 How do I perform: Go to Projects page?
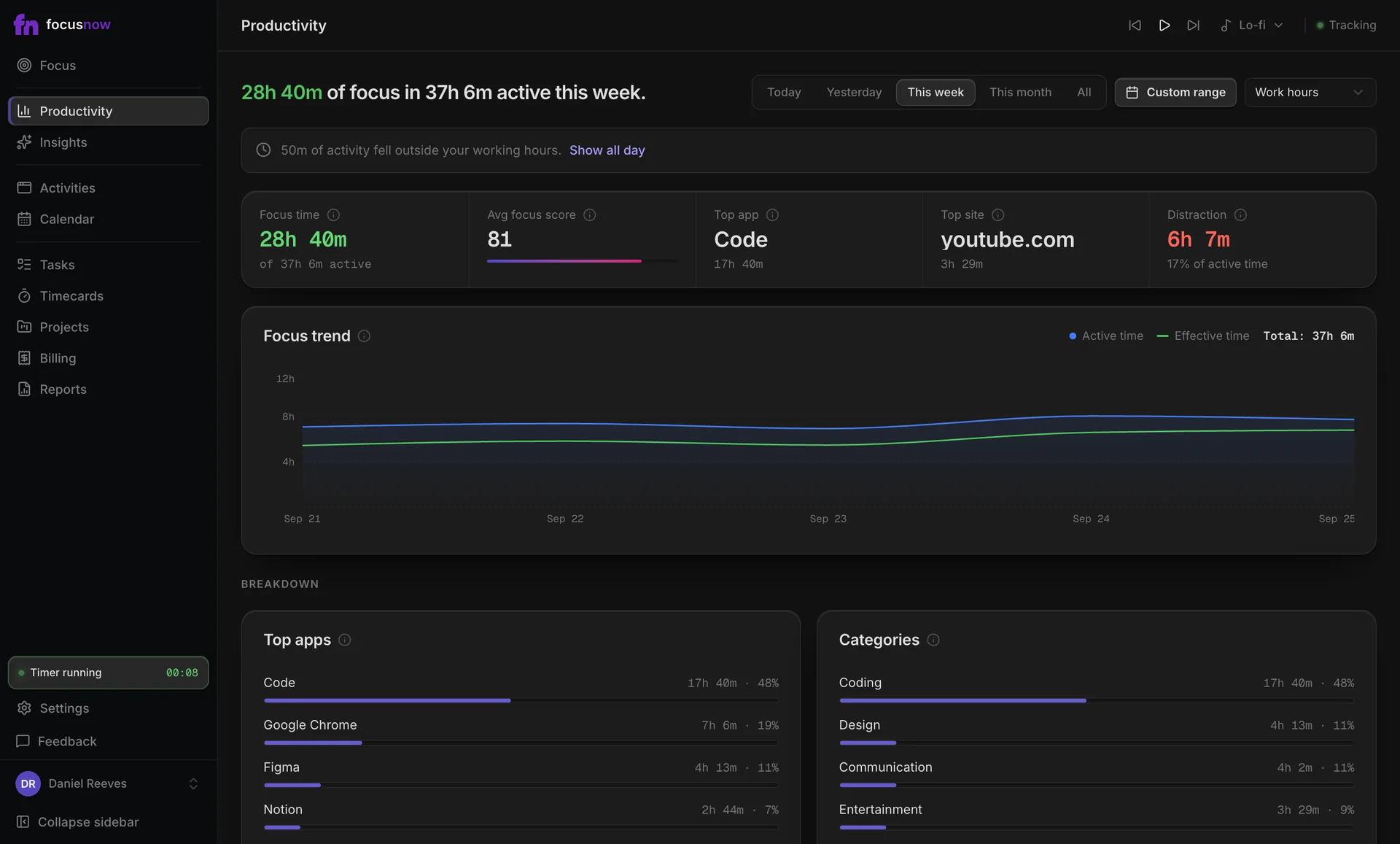click(x=108, y=328)
